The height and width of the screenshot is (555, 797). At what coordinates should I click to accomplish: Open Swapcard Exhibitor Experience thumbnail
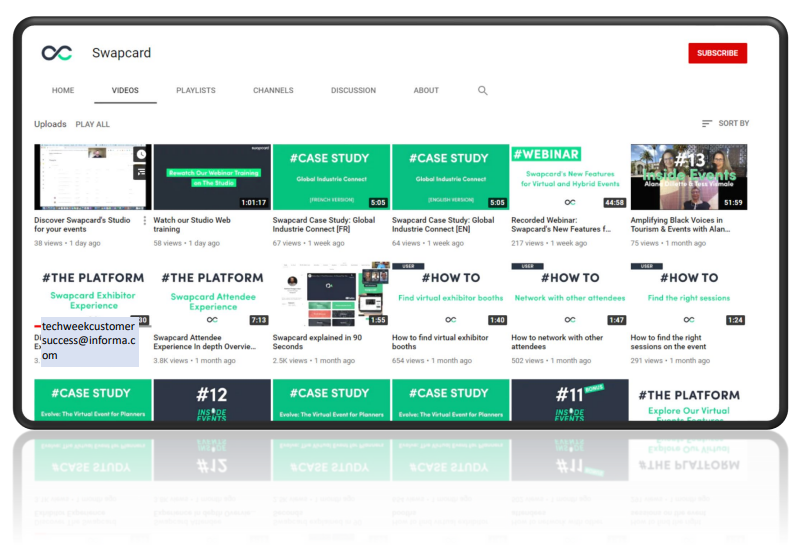click(x=93, y=294)
